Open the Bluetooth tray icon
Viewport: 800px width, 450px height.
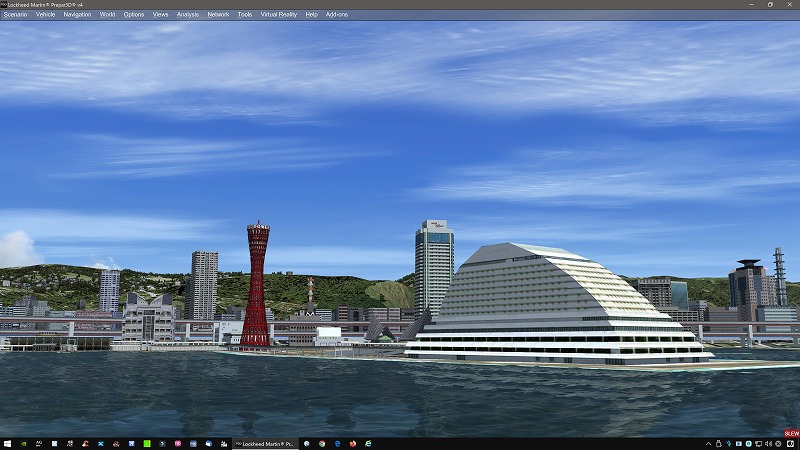pos(729,444)
